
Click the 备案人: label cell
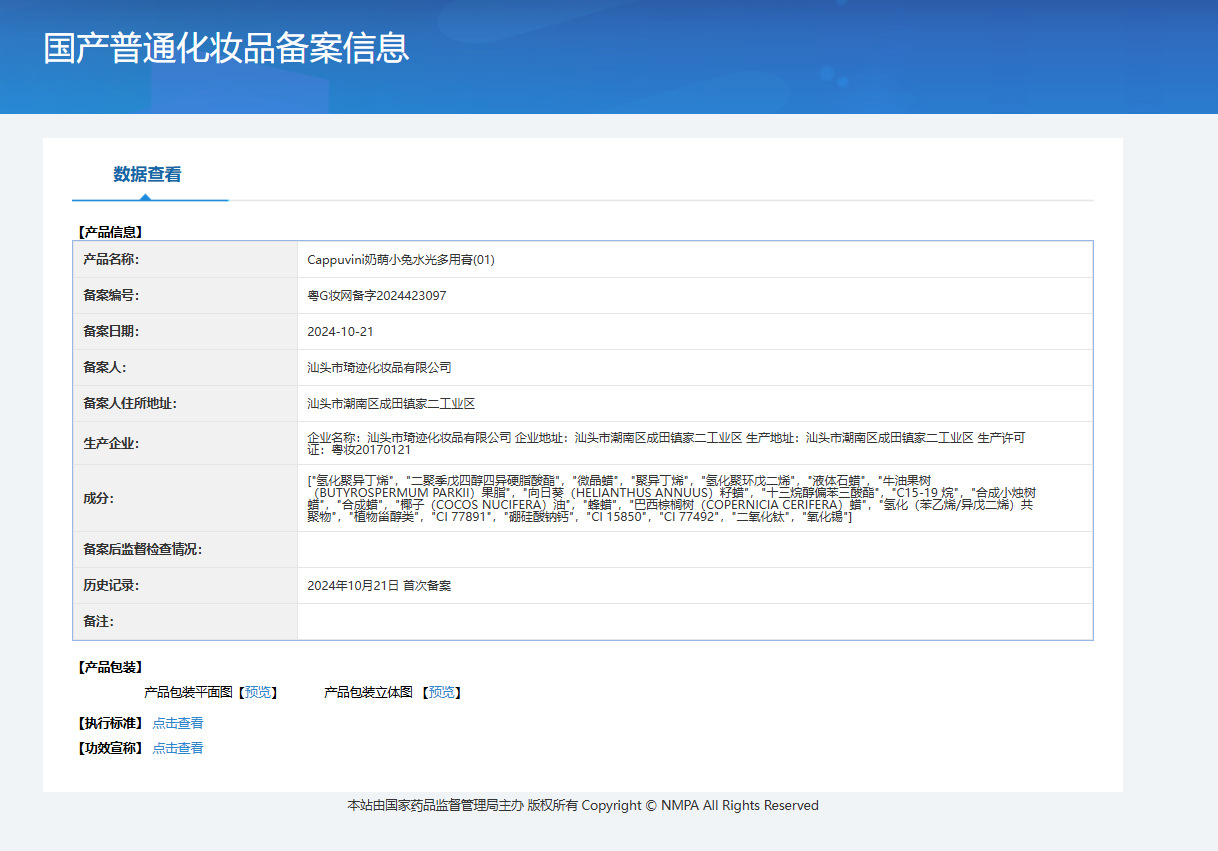point(185,368)
